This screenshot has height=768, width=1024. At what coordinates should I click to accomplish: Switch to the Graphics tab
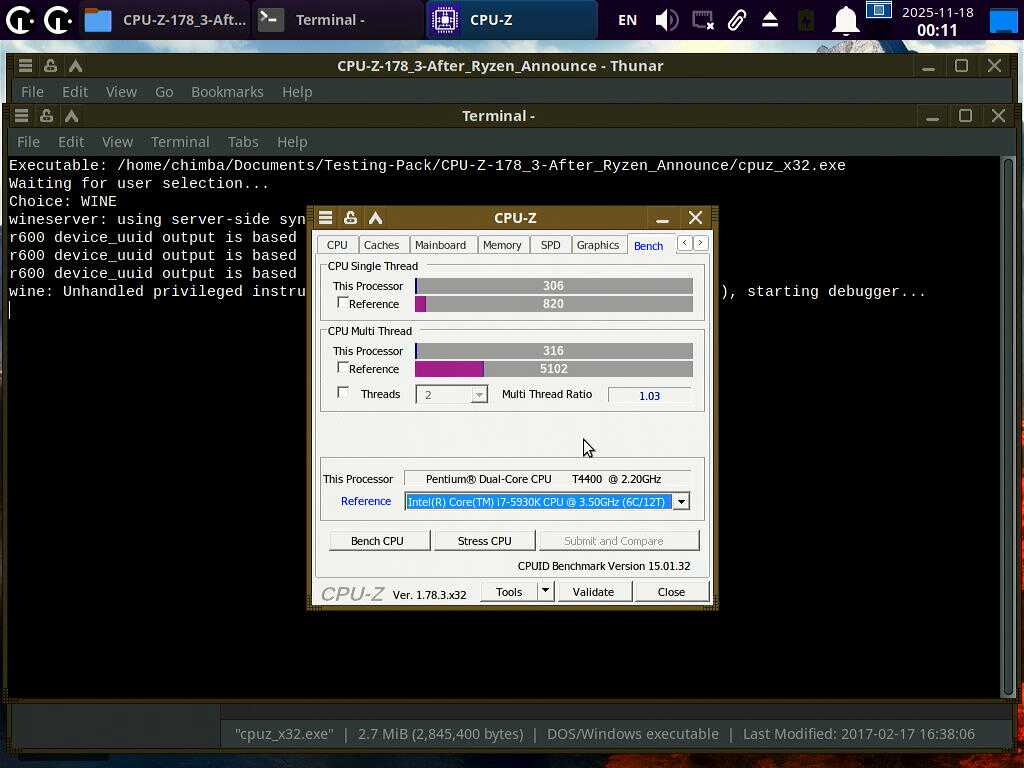coord(598,245)
